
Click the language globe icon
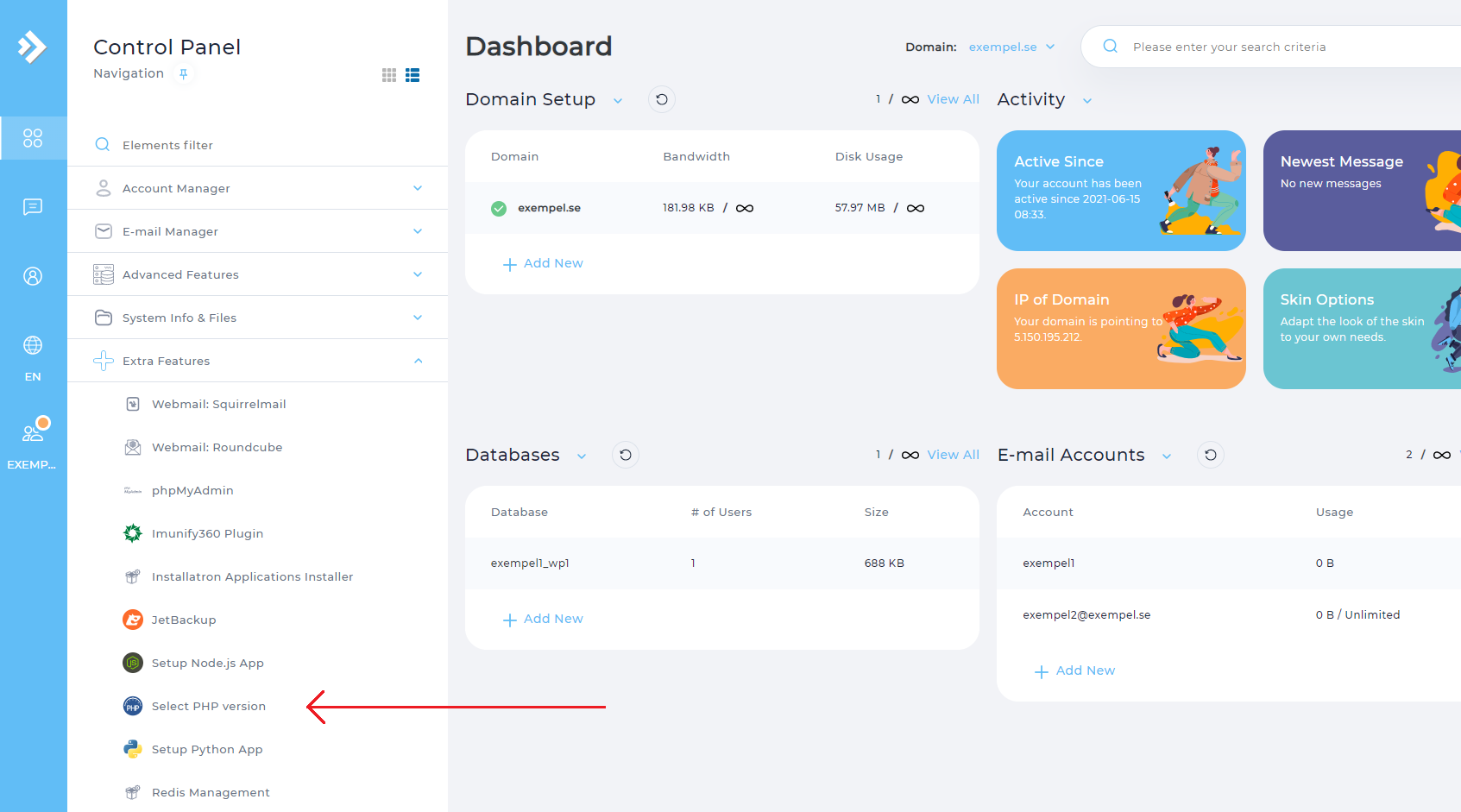(x=33, y=346)
